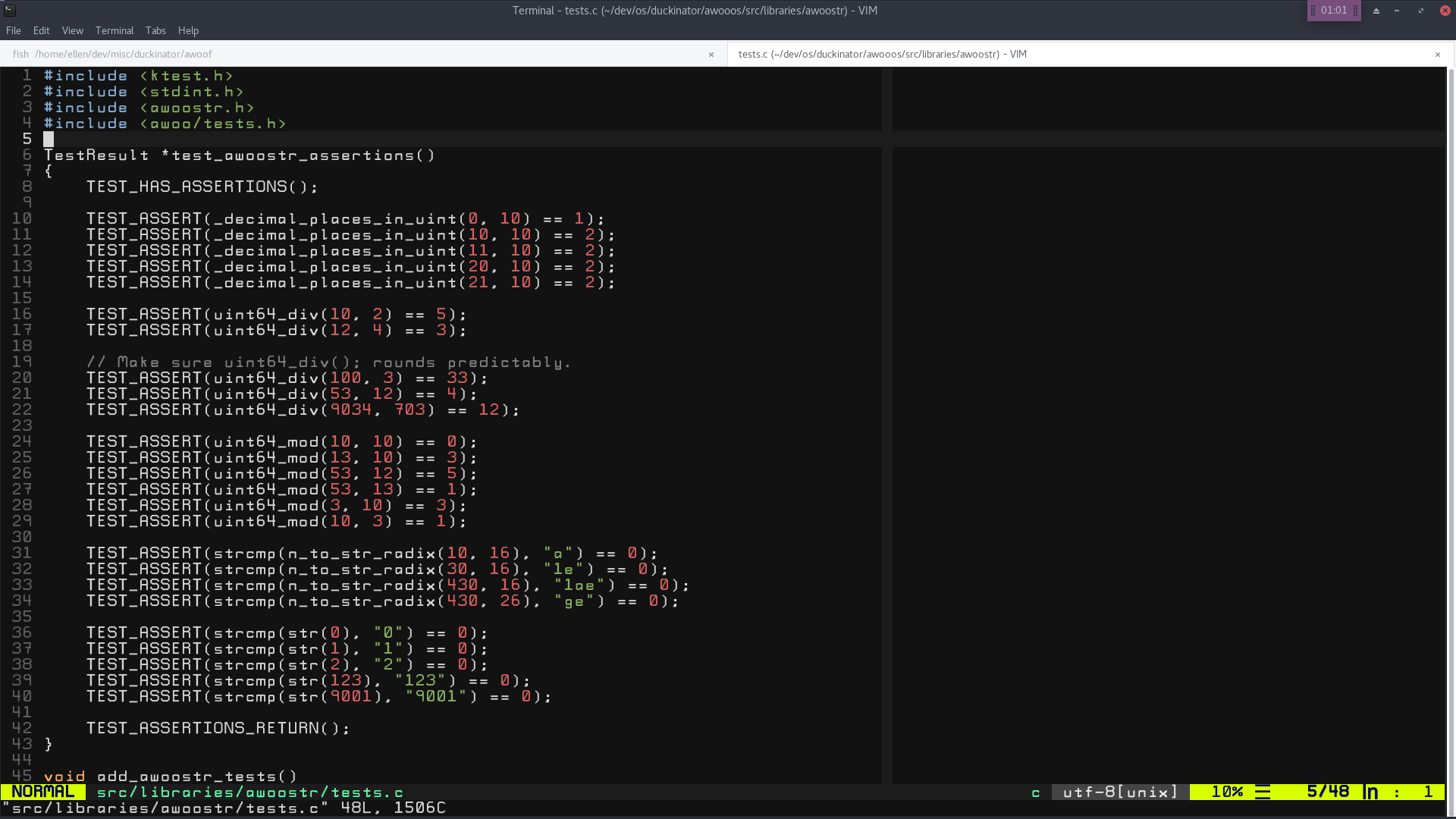Image resolution: width=1456 pixels, height=819 pixels.
Task: Click line 19 comment about uint64_div rounding
Action: point(328,362)
